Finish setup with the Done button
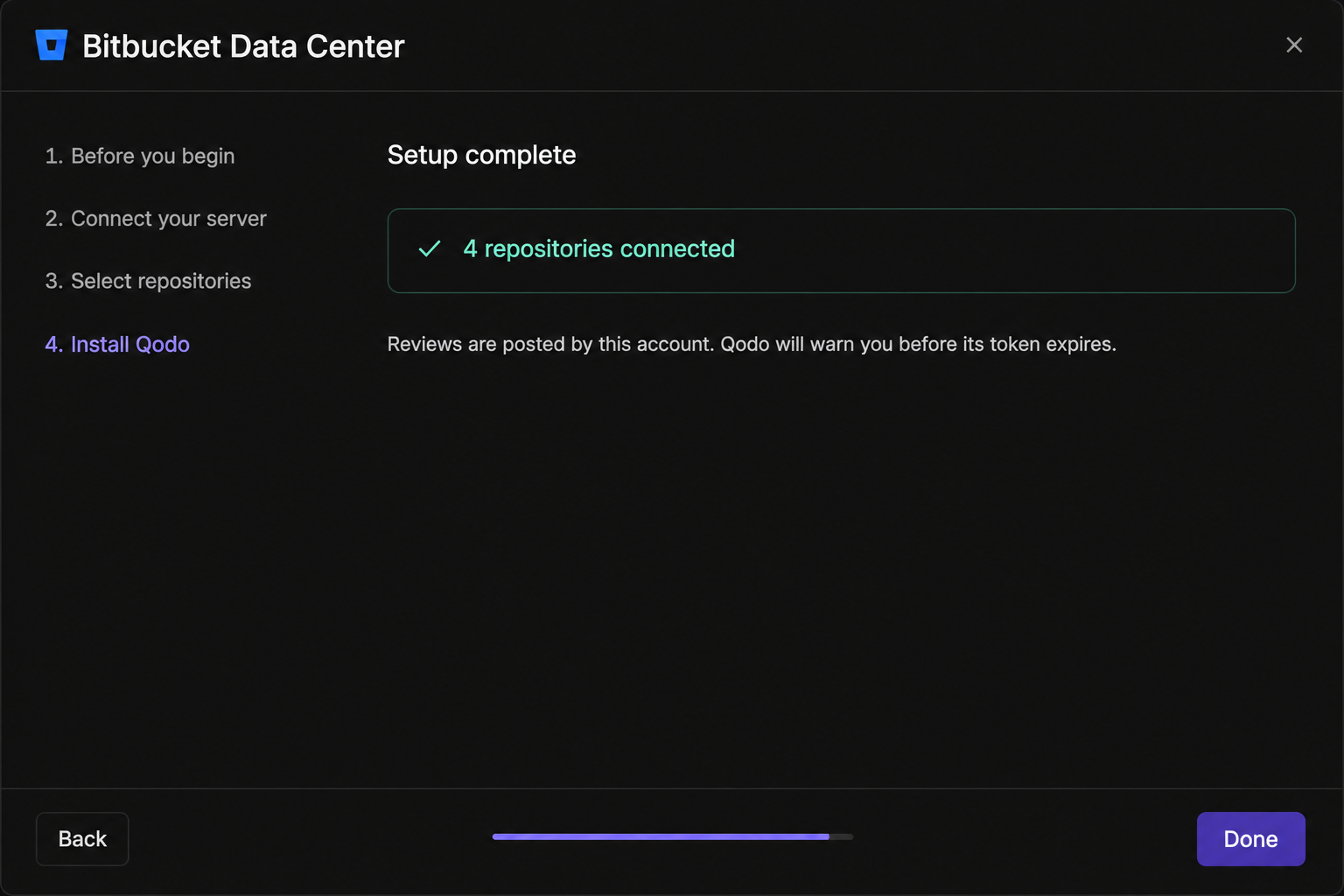Image resolution: width=1344 pixels, height=896 pixels. pos(1250,839)
